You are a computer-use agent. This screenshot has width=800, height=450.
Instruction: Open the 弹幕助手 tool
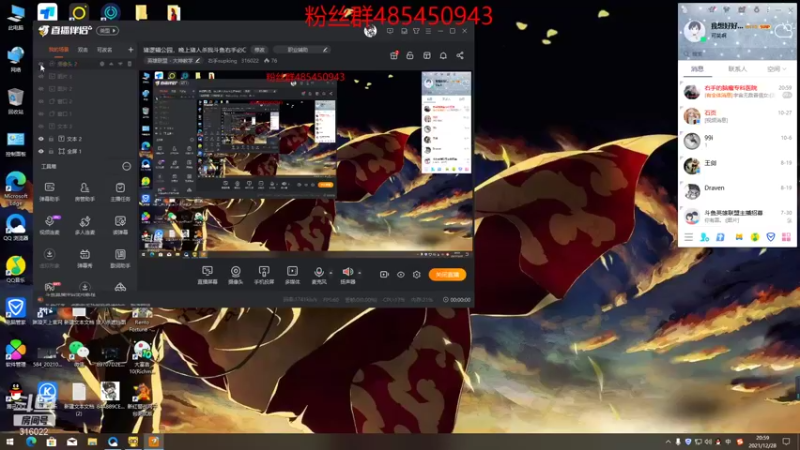(x=49, y=191)
